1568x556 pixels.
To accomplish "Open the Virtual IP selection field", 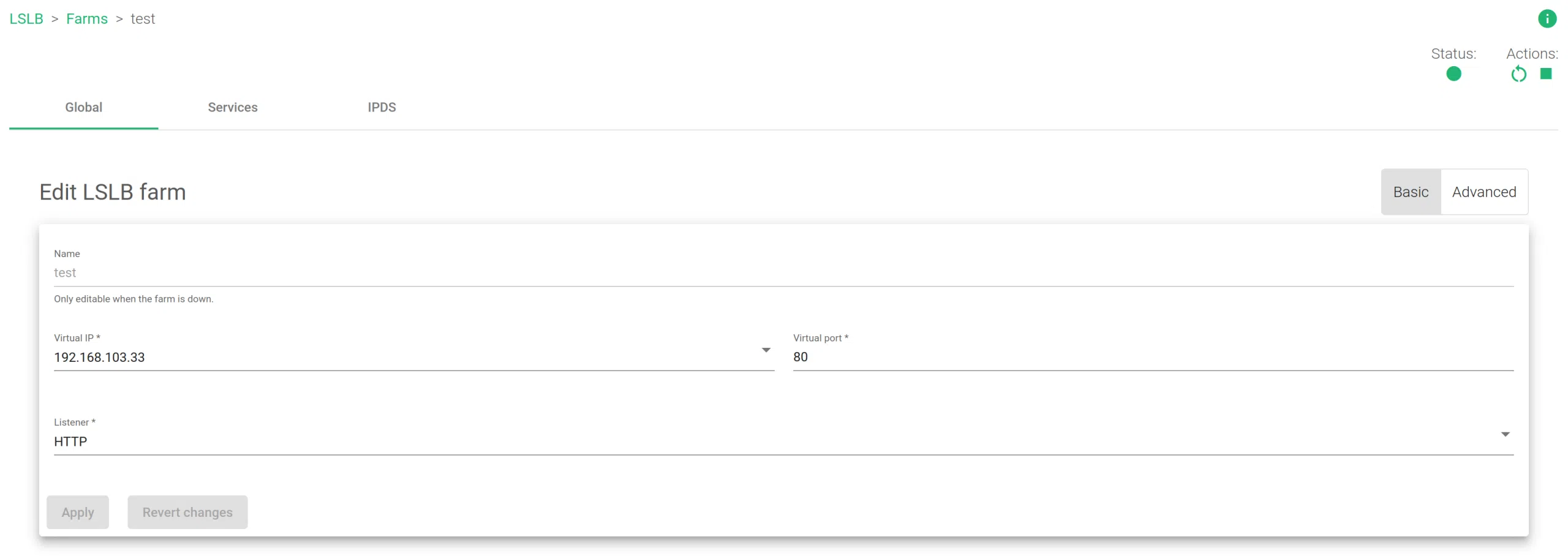I will point(404,357).
